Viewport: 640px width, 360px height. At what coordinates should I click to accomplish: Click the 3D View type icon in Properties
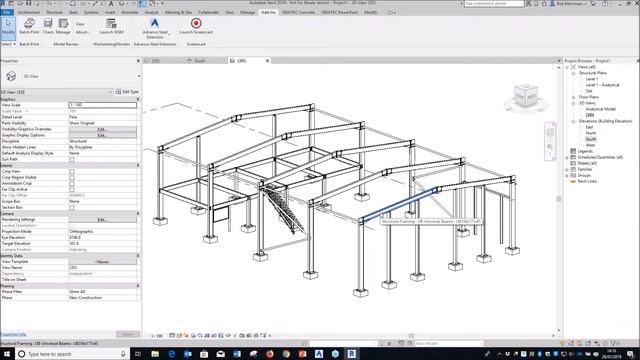click(x=11, y=76)
